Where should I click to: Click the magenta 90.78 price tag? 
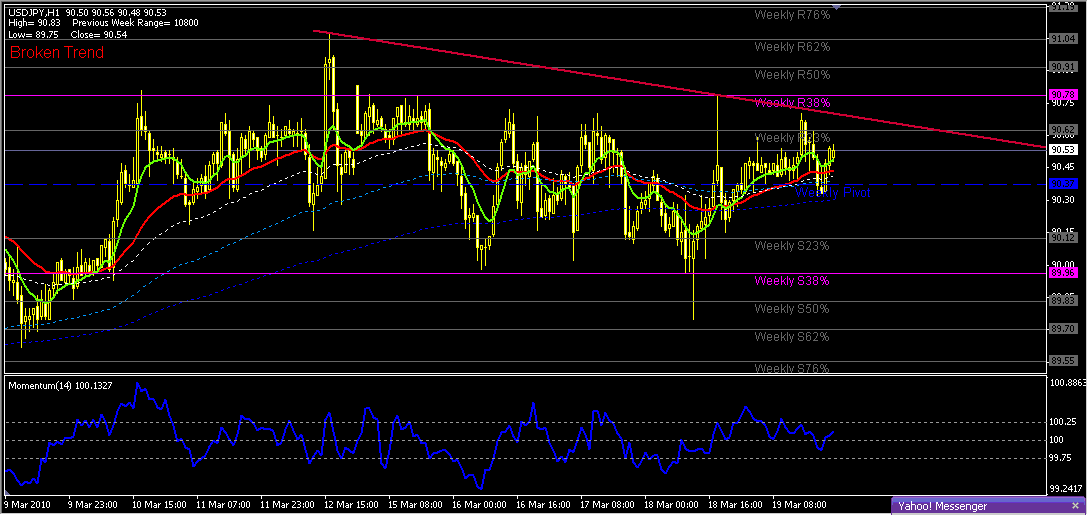[1063, 95]
